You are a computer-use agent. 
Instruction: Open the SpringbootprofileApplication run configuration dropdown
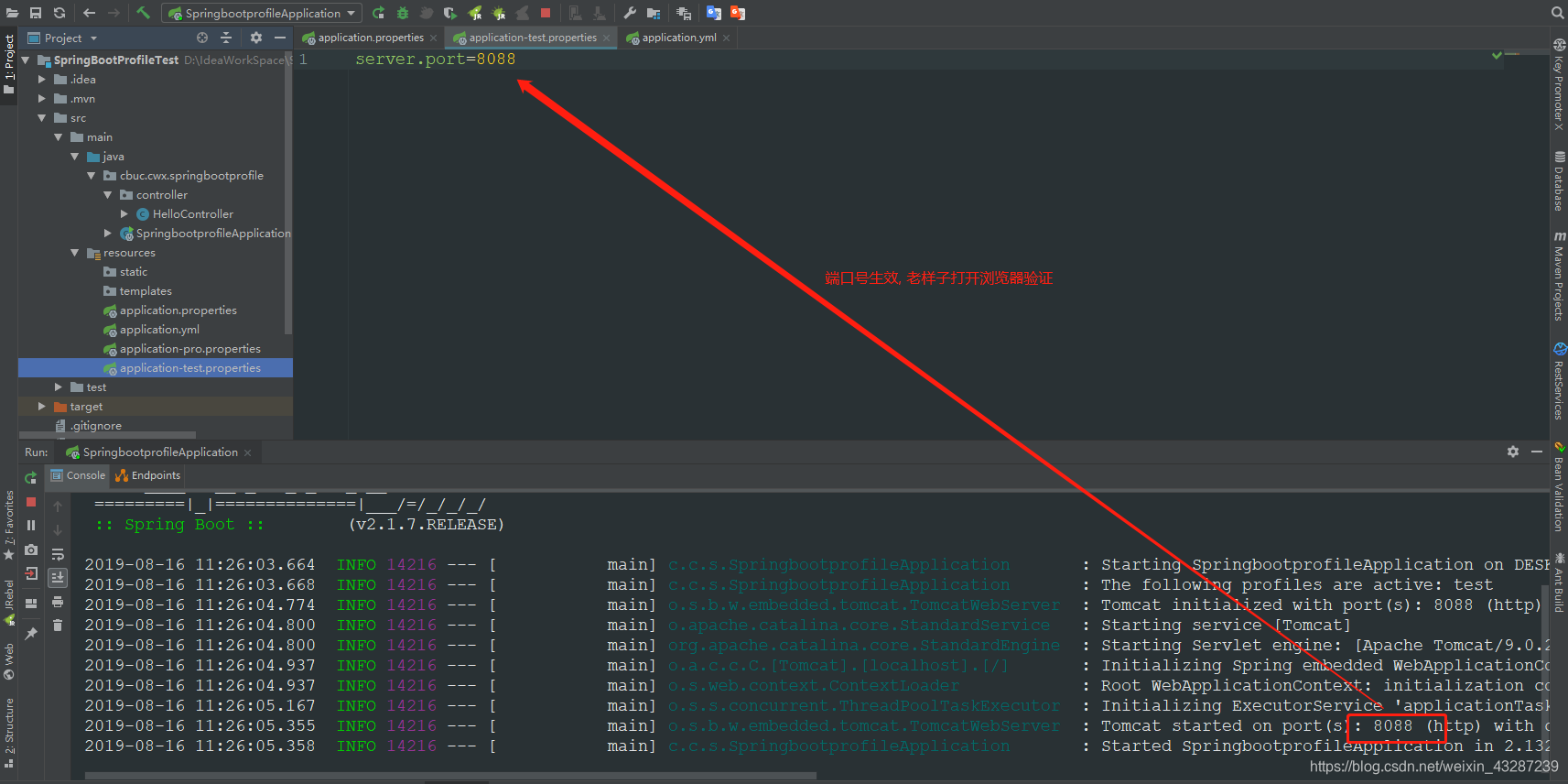pyautogui.click(x=262, y=13)
